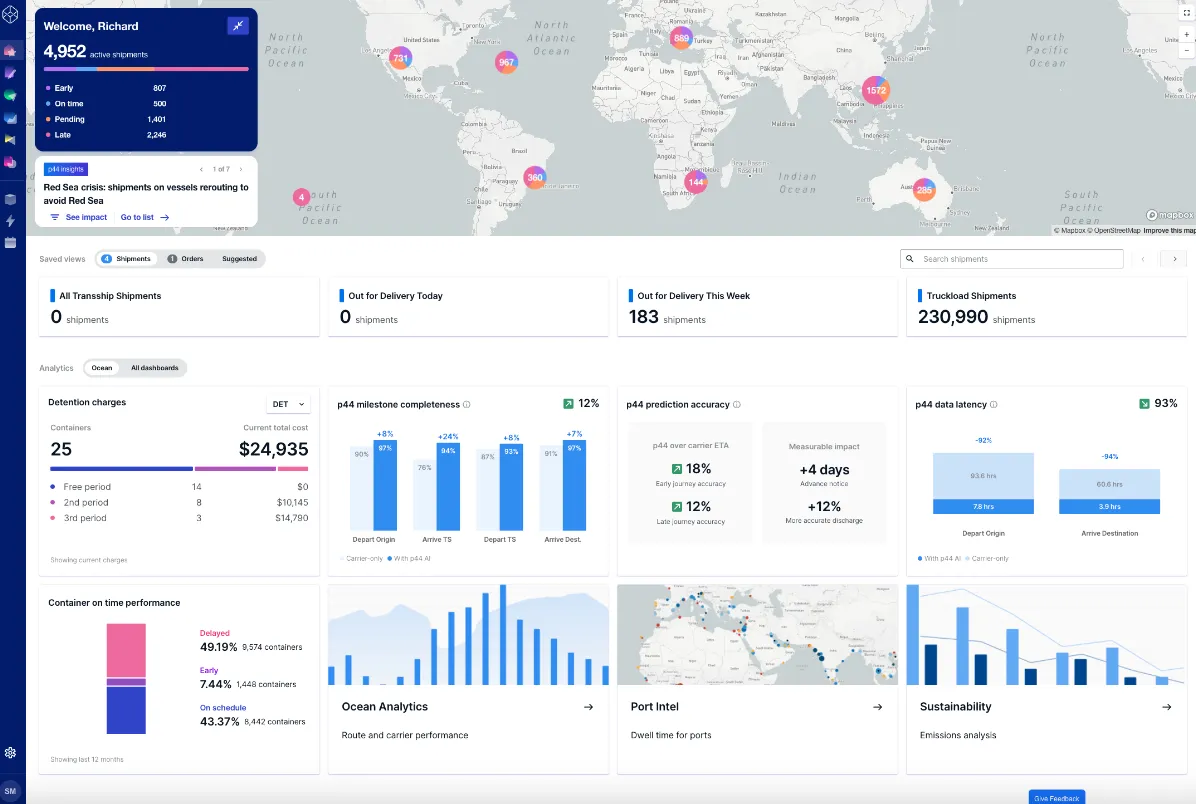This screenshot has width=1196, height=804.
Task: Click the 3rd period row $14,790
Action: [179, 518]
